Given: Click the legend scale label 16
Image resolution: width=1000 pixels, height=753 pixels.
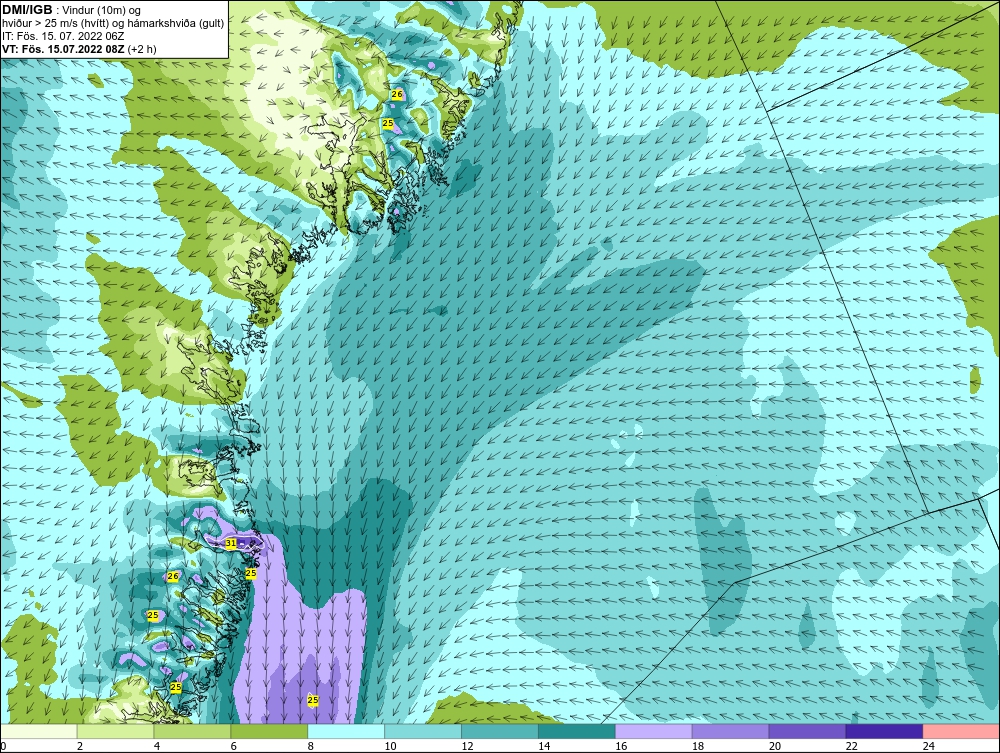Looking at the screenshot, I should 621,746.
